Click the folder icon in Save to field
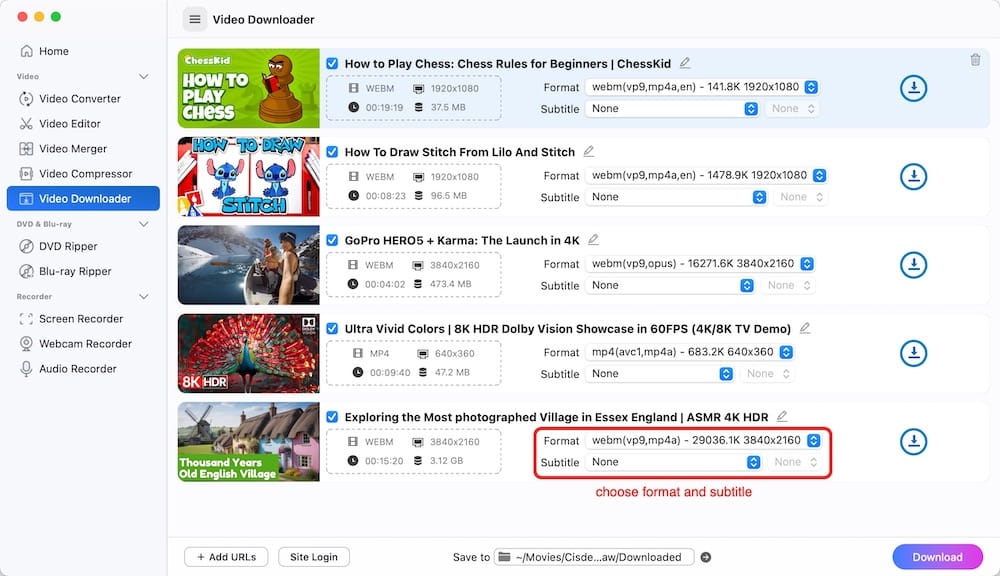Screen dimensions: 1000x576 click(x=504, y=557)
